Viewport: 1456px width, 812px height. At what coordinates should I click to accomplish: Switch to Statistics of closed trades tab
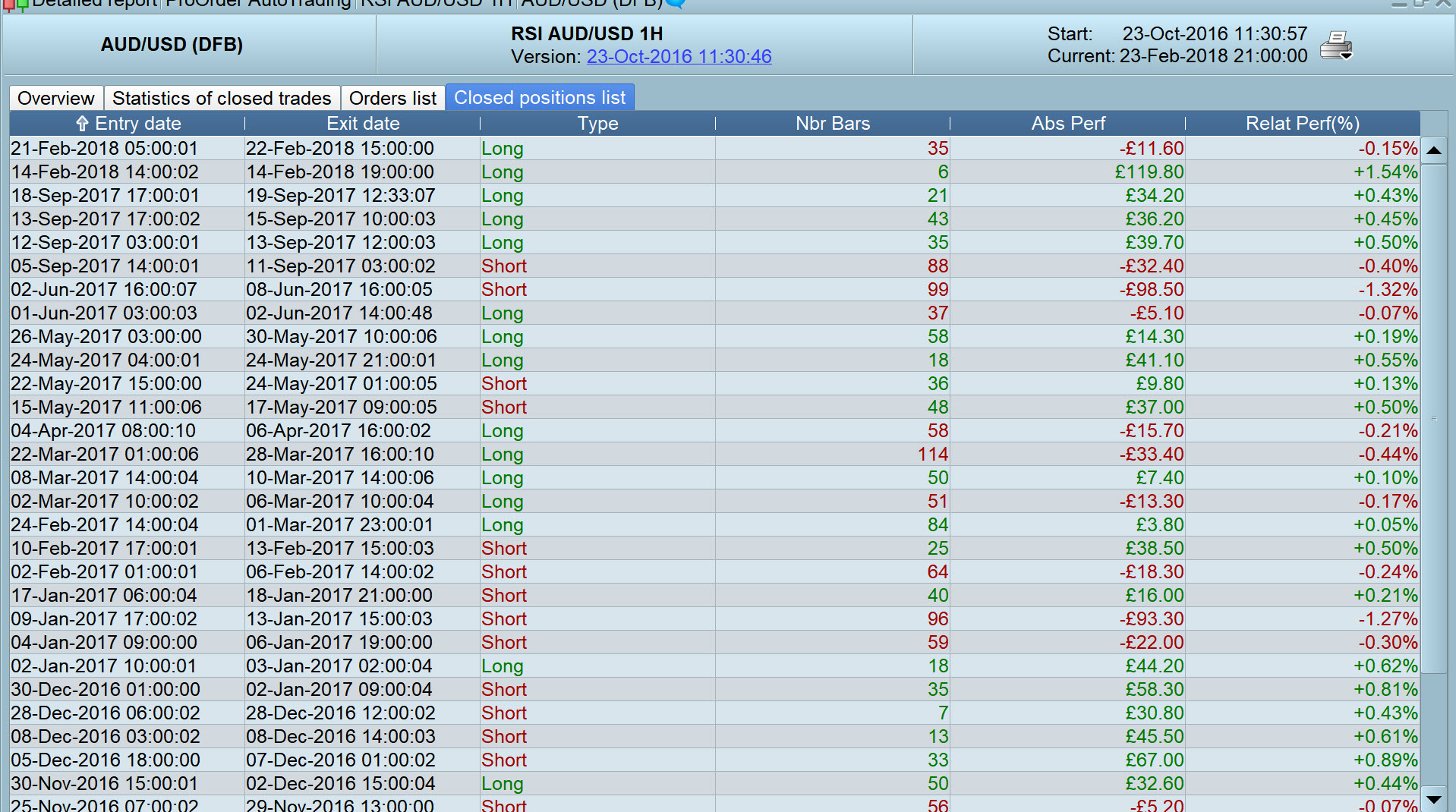pos(222,98)
